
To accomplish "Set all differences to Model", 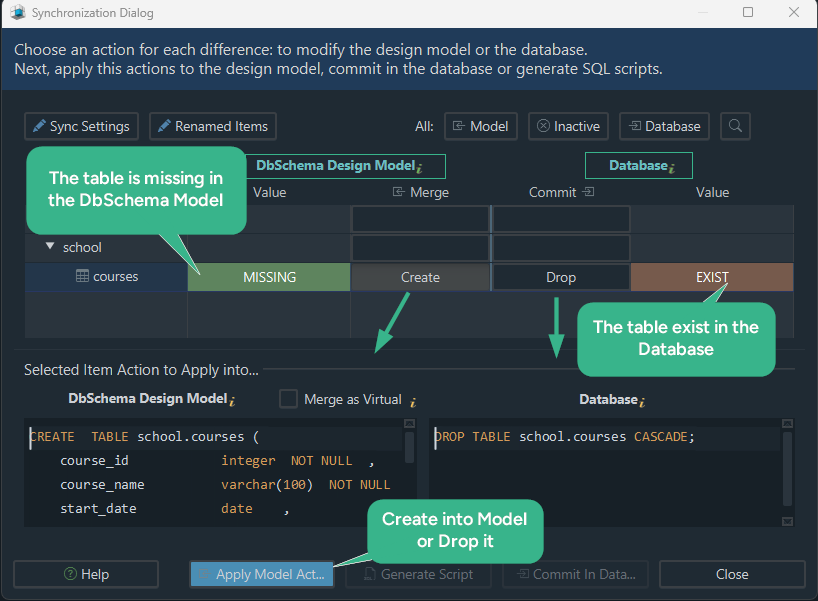I will (480, 126).
